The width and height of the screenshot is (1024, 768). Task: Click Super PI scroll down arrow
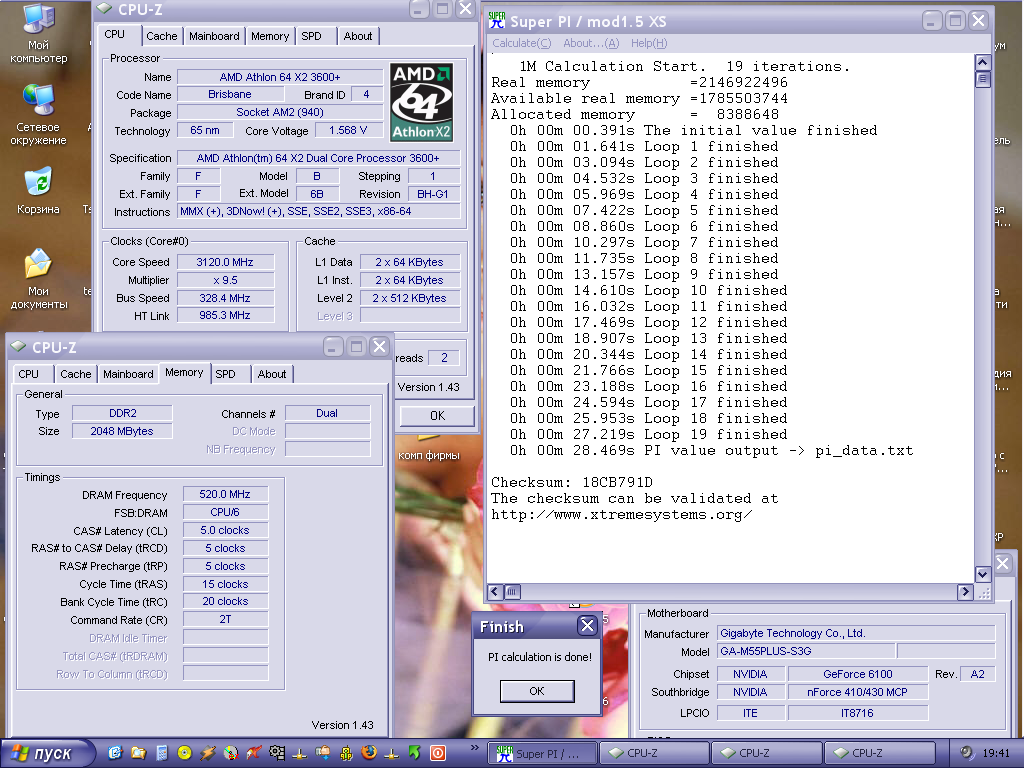pyautogui.click(x=983, y=574)
